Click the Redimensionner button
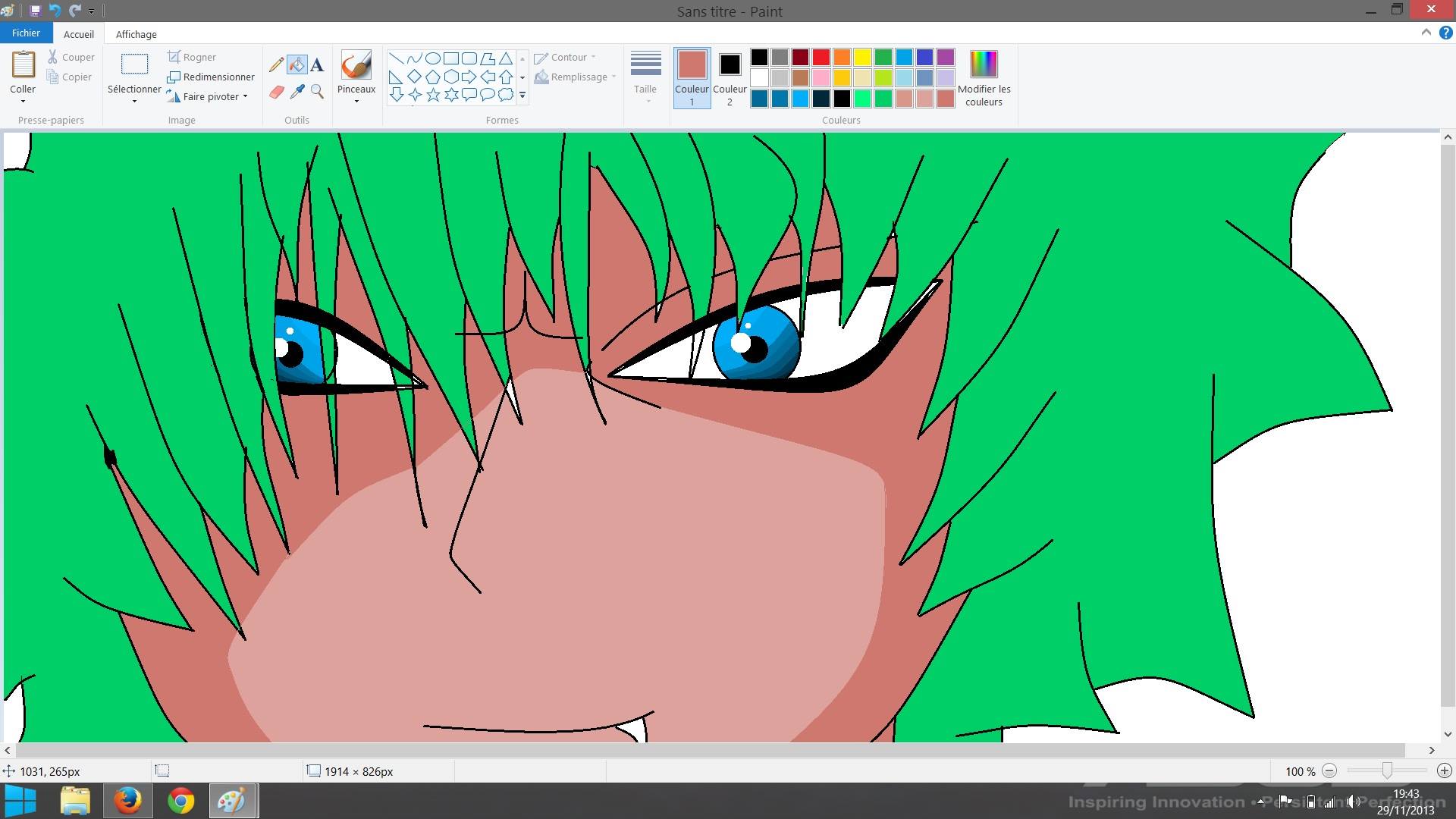The width and height of the screenshot is (1456, 819). [x=211, y=77]
